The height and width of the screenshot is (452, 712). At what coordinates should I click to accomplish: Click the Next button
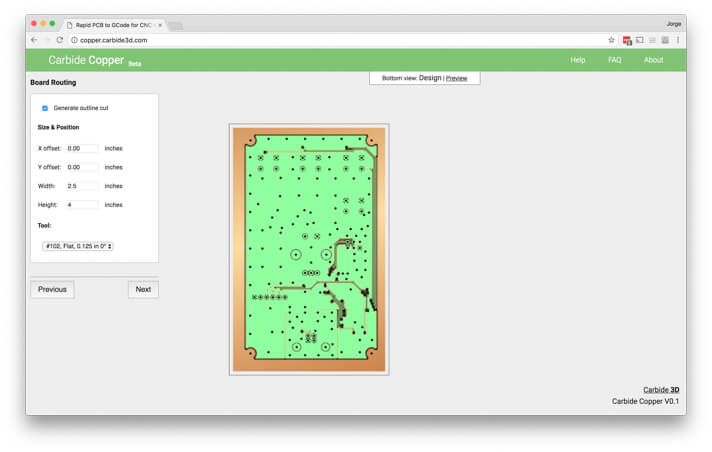point(143,289)
